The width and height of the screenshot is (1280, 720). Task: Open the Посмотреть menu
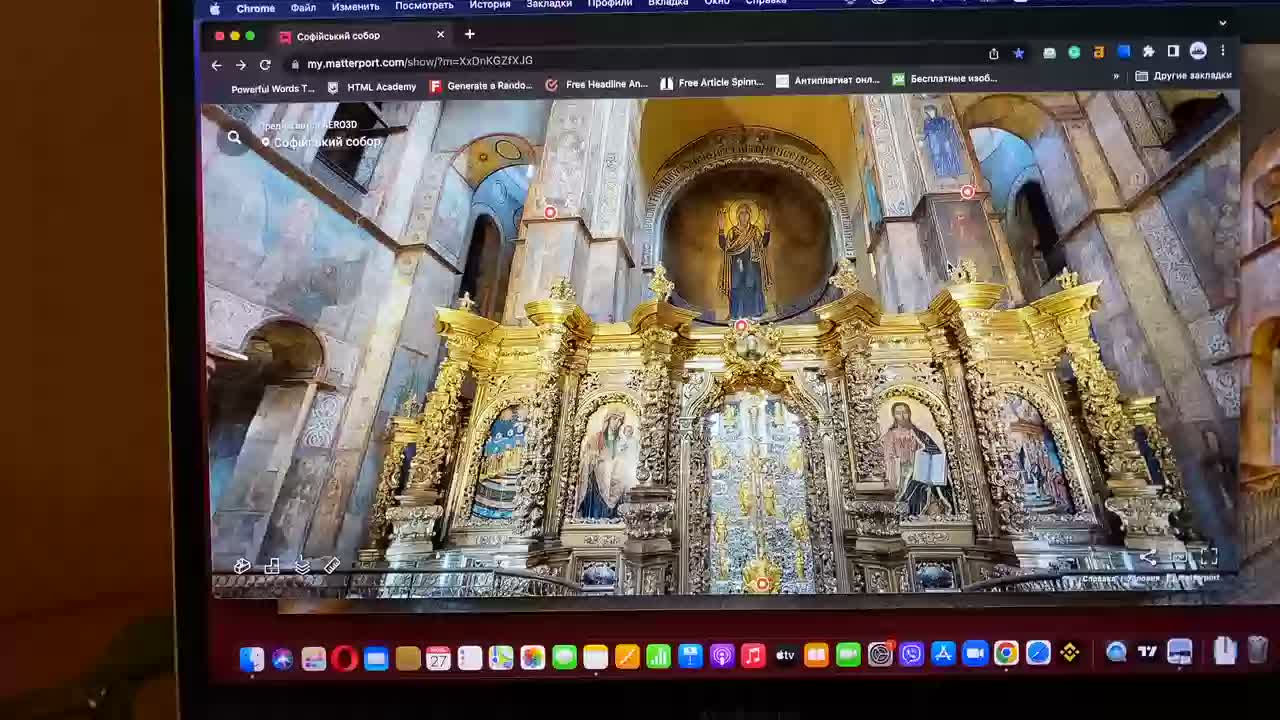coord(424,5)
